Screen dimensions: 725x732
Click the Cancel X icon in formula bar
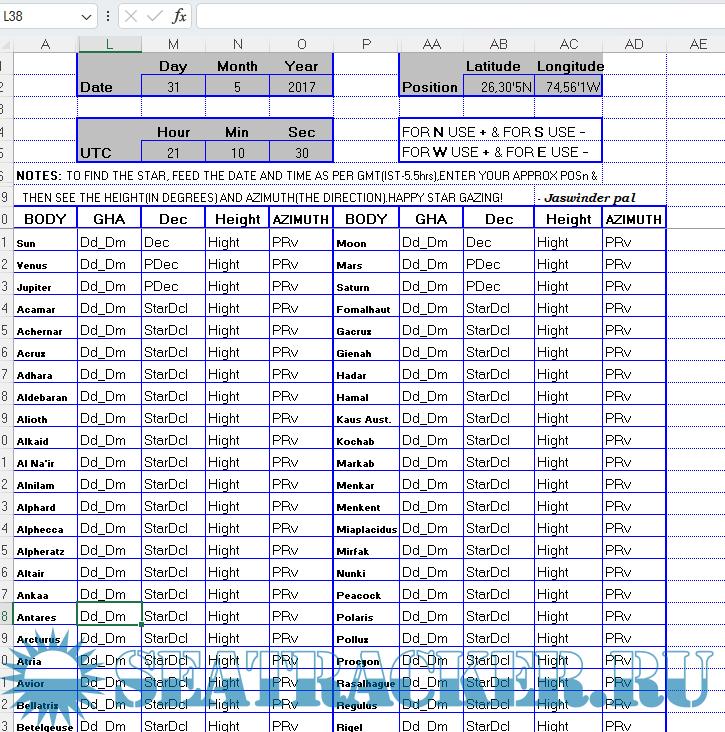[131, 16]
